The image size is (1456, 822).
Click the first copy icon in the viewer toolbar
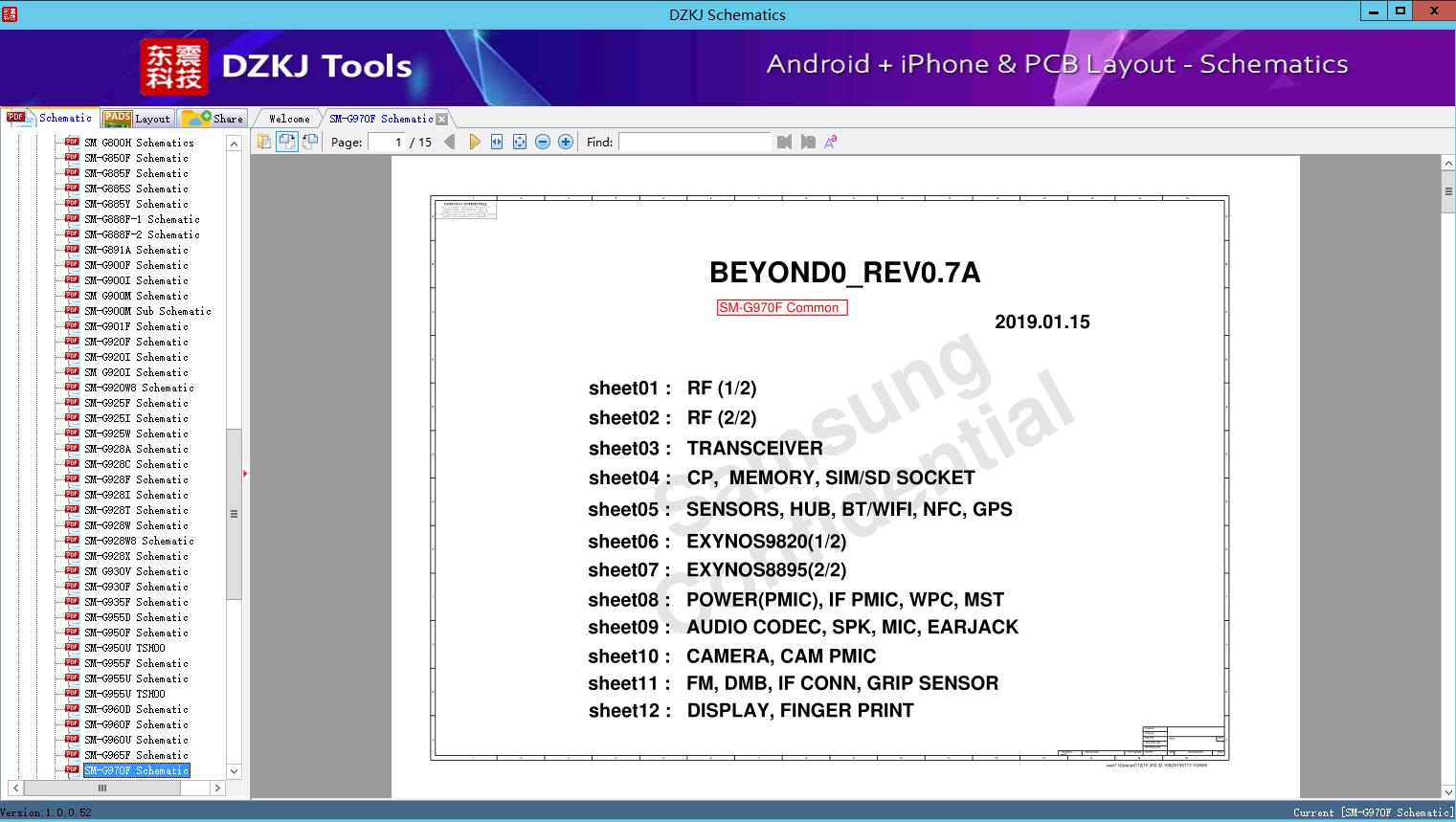264,142
